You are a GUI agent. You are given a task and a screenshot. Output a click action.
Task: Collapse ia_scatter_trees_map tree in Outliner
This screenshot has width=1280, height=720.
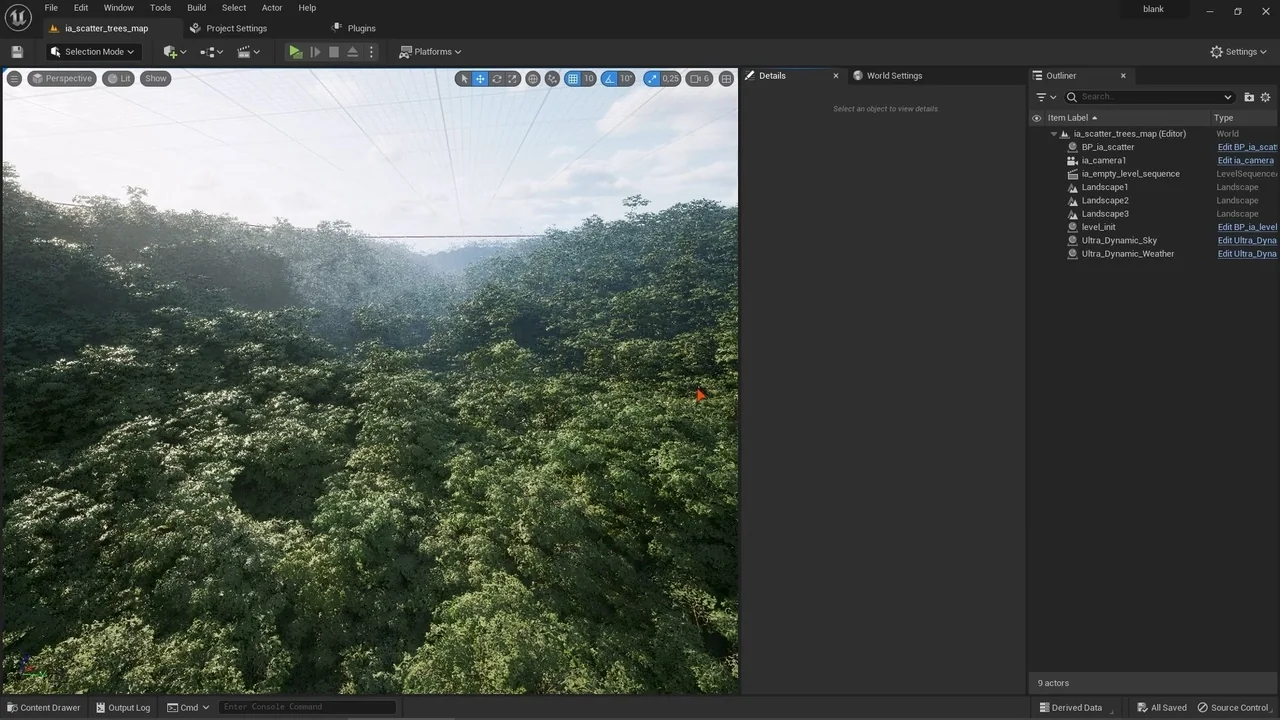pos(1053,134)
